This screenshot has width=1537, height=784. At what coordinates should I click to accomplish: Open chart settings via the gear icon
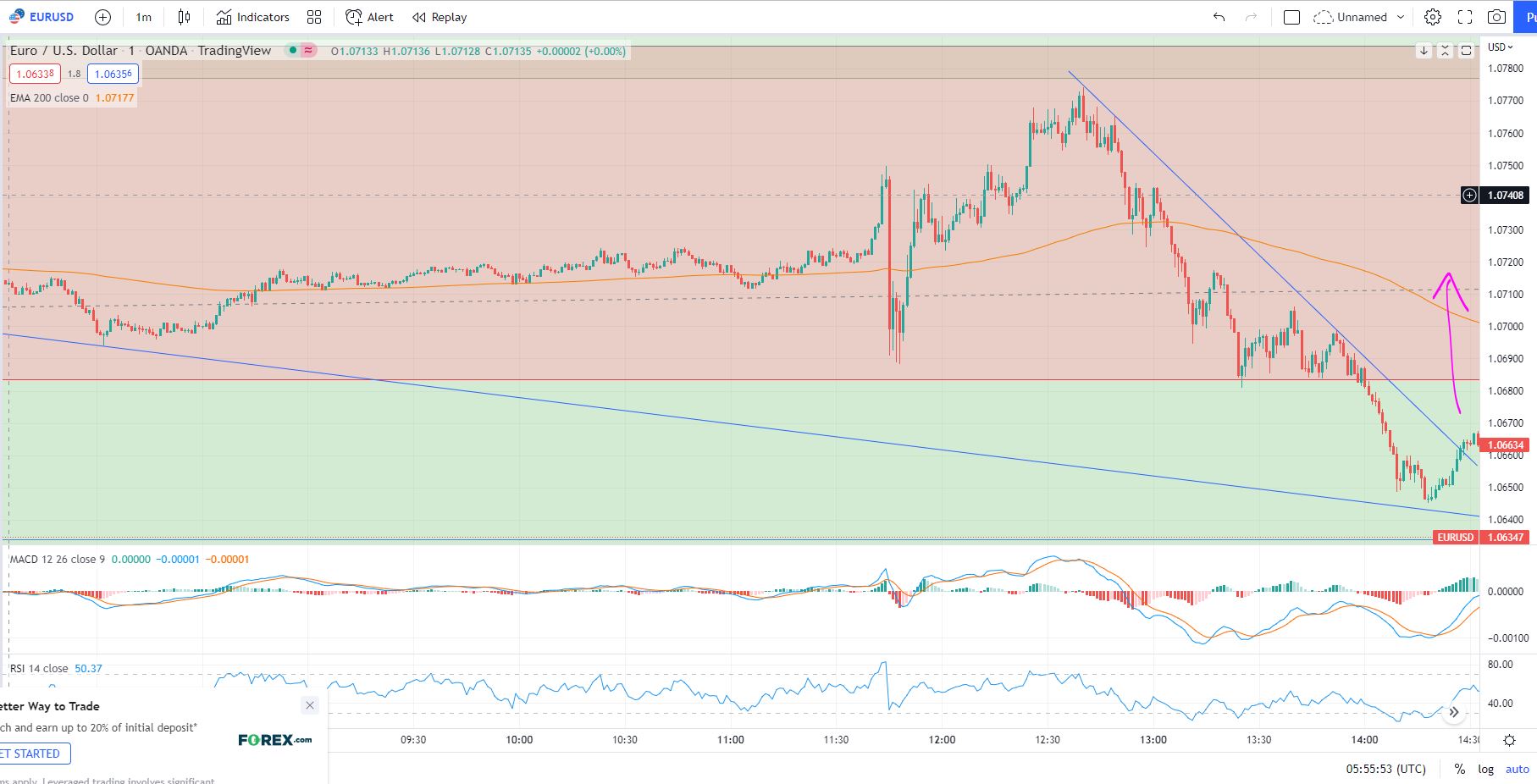pos(1434,17)
